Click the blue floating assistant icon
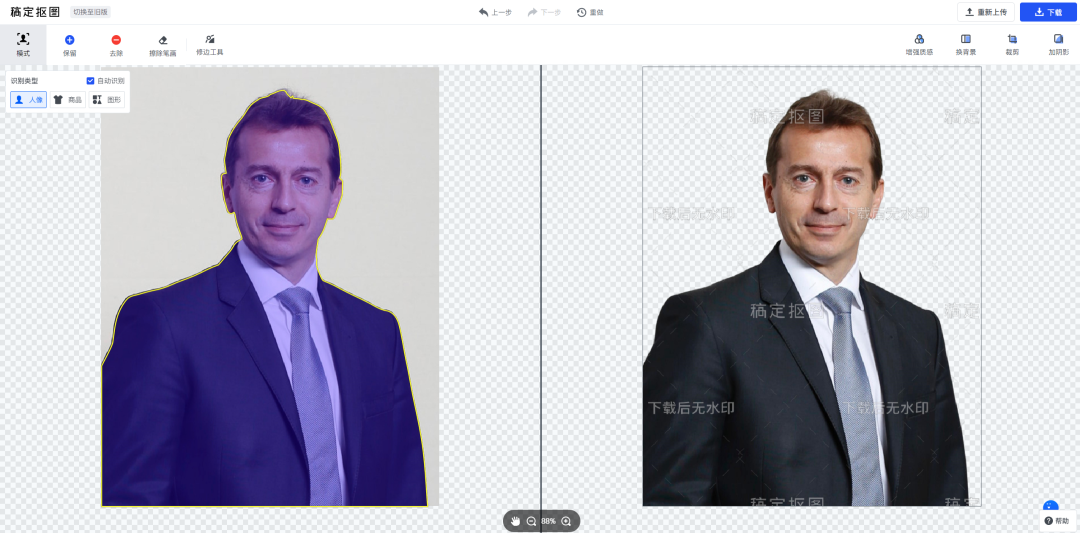The image size is (1080, 533). click(1050, 507)
